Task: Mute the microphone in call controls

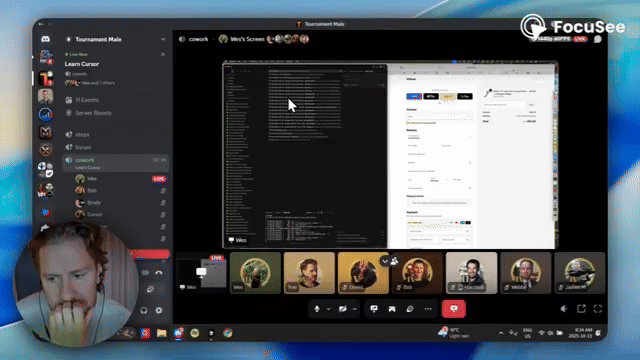Action: (317, 309)
